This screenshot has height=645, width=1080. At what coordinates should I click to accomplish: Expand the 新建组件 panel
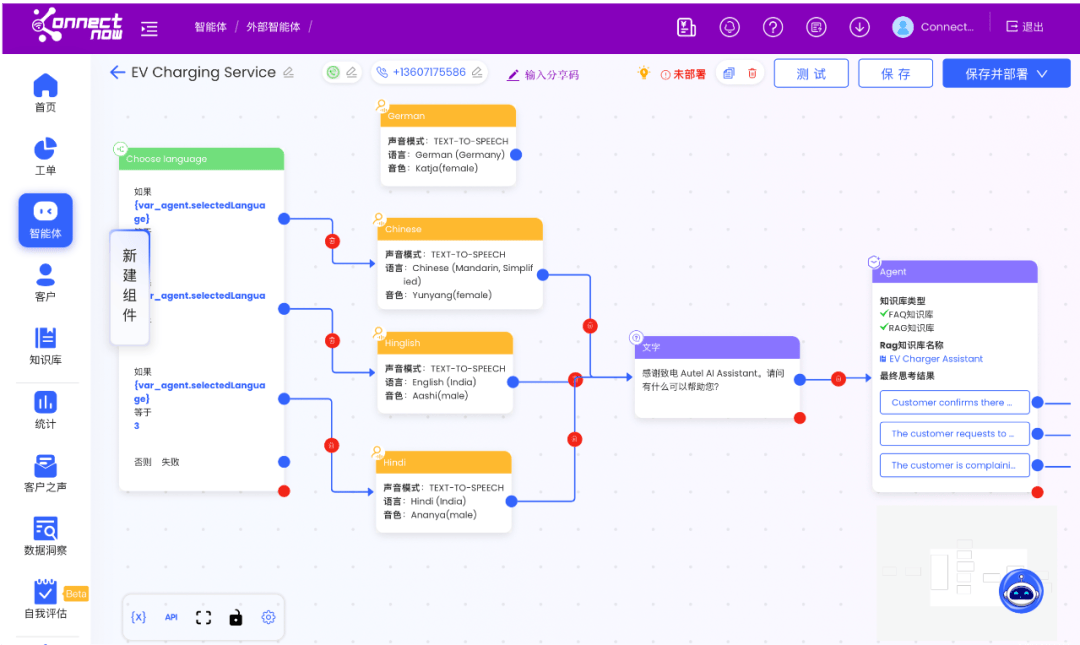(x=129, y=285)
